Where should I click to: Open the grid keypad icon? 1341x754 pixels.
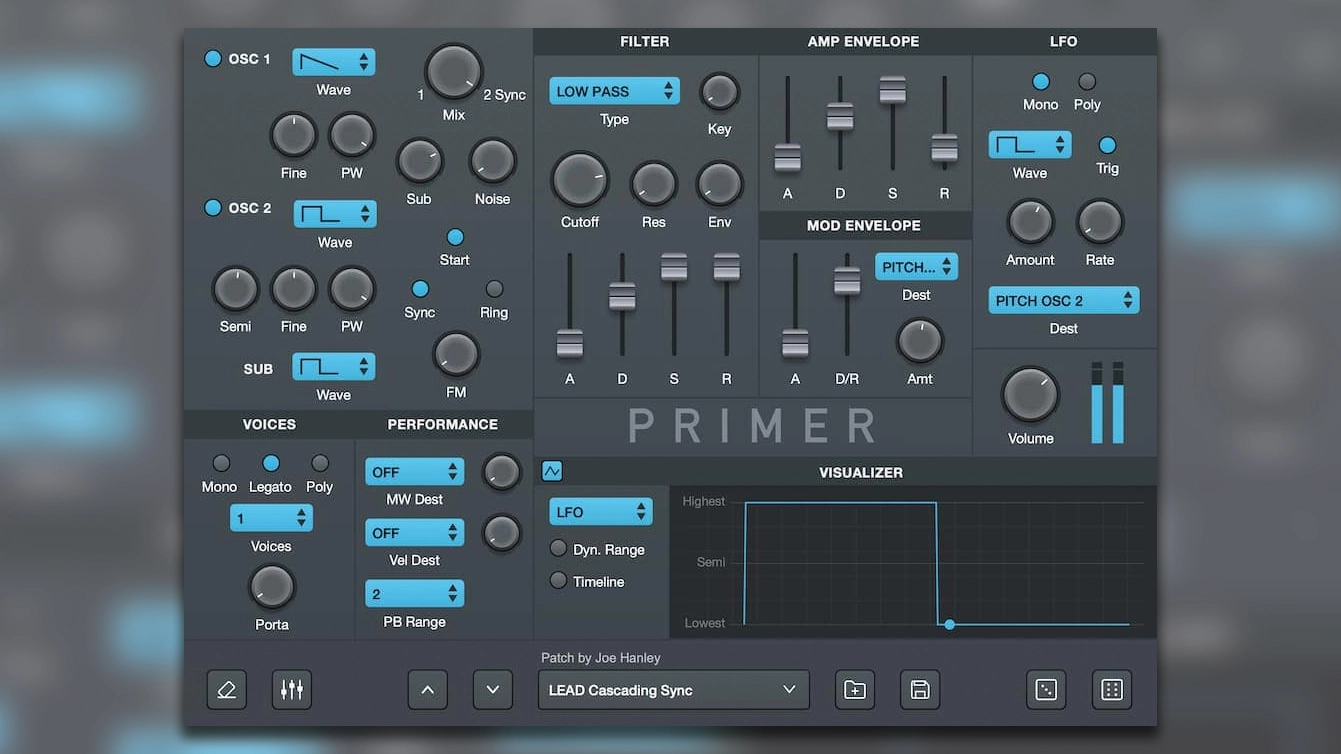[x=1112, y=690]
